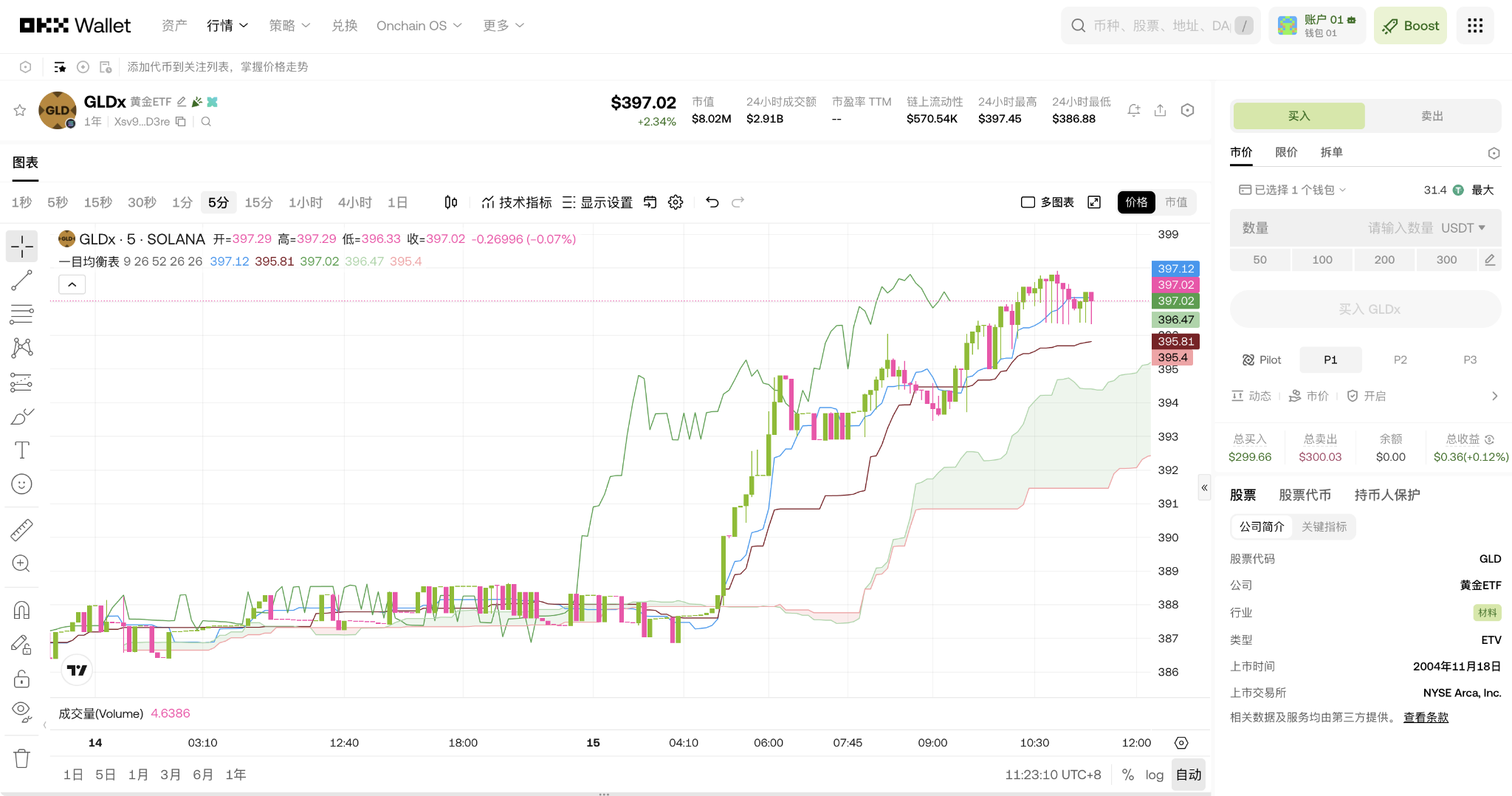Open the emoji icons tool
Viewport: 1512px width, 796px height.
coord(22,484)
